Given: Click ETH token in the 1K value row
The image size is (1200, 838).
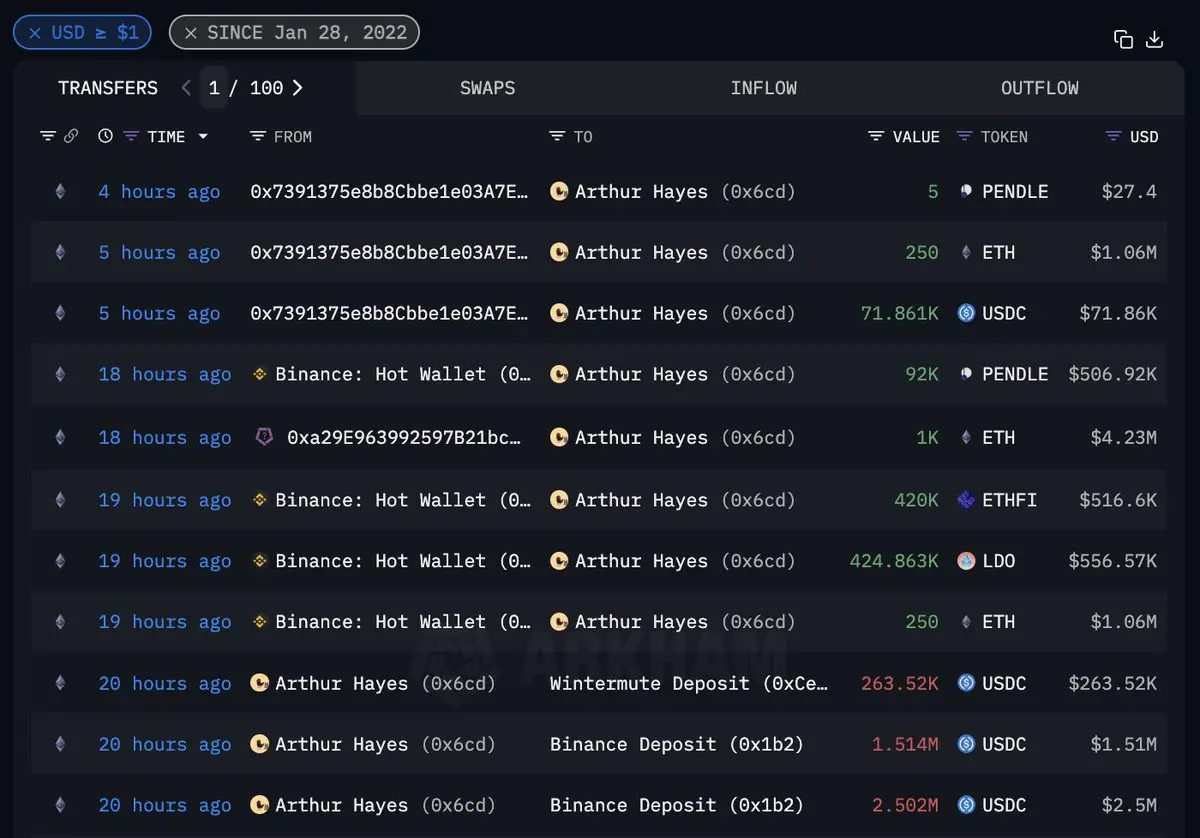Looking at the screenshot, I should (x=999, y=437).
